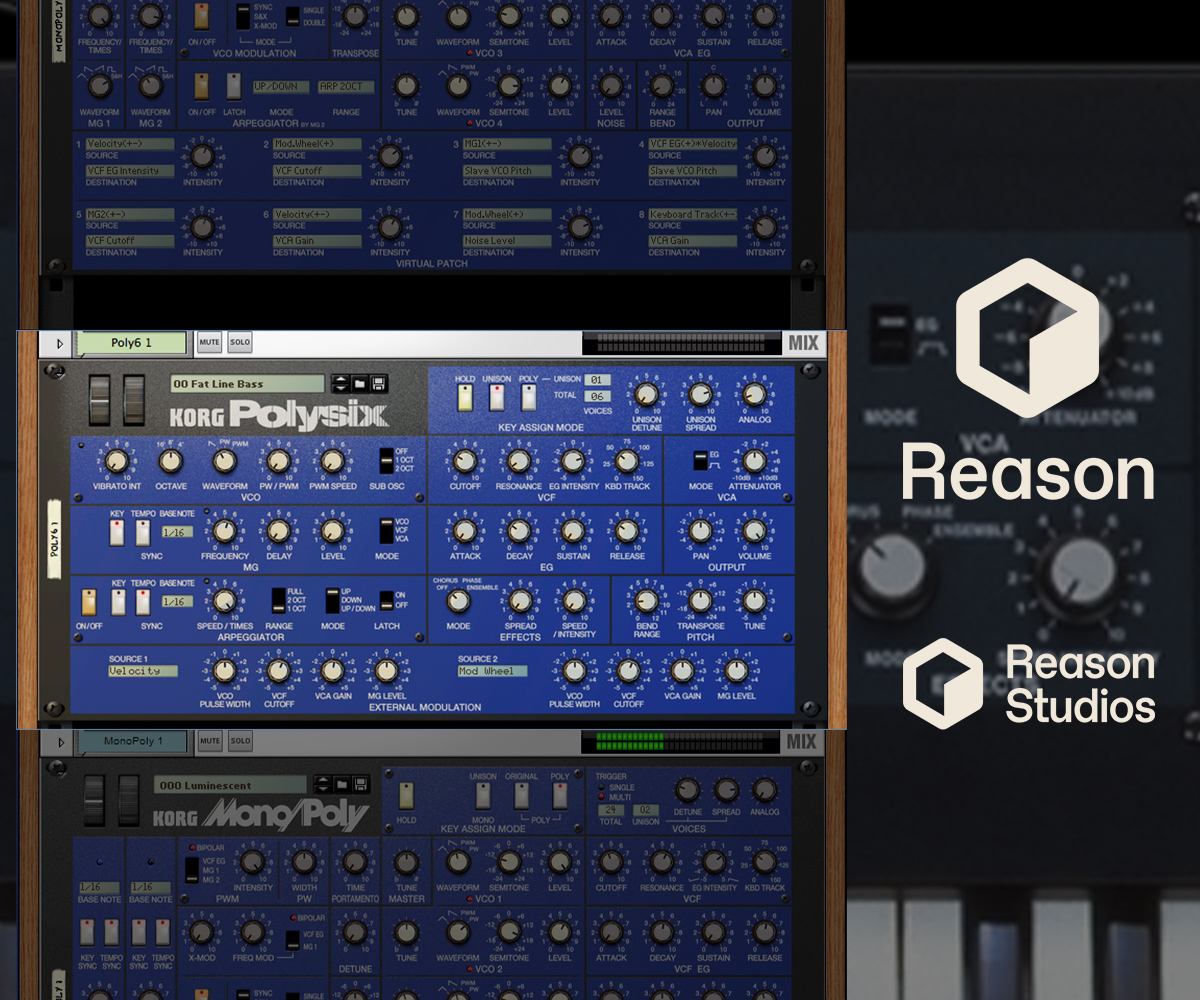Toggle Polysix HOLD key assign button
The height and width of the screenshot is (1000, 1200).
[465, 398]
